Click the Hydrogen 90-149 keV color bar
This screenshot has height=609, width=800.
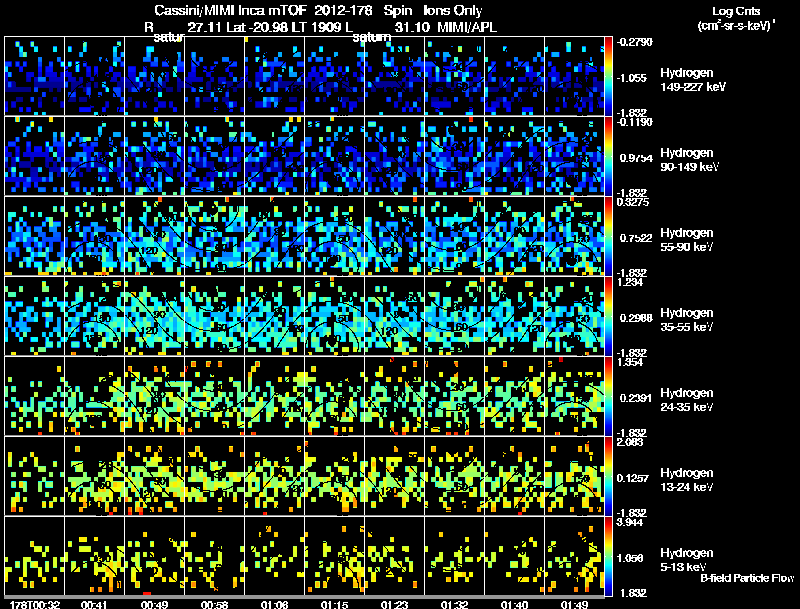[609, 156]
